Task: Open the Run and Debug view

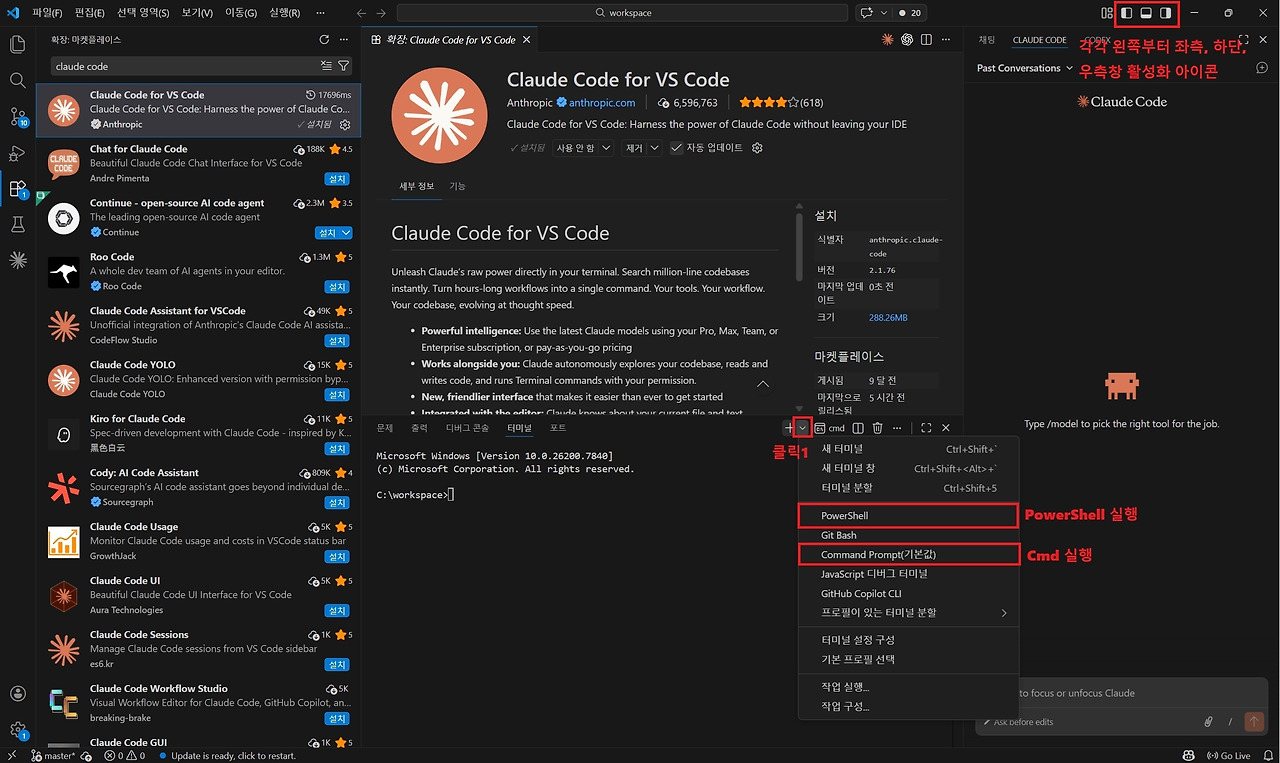Action: point(17,153)
